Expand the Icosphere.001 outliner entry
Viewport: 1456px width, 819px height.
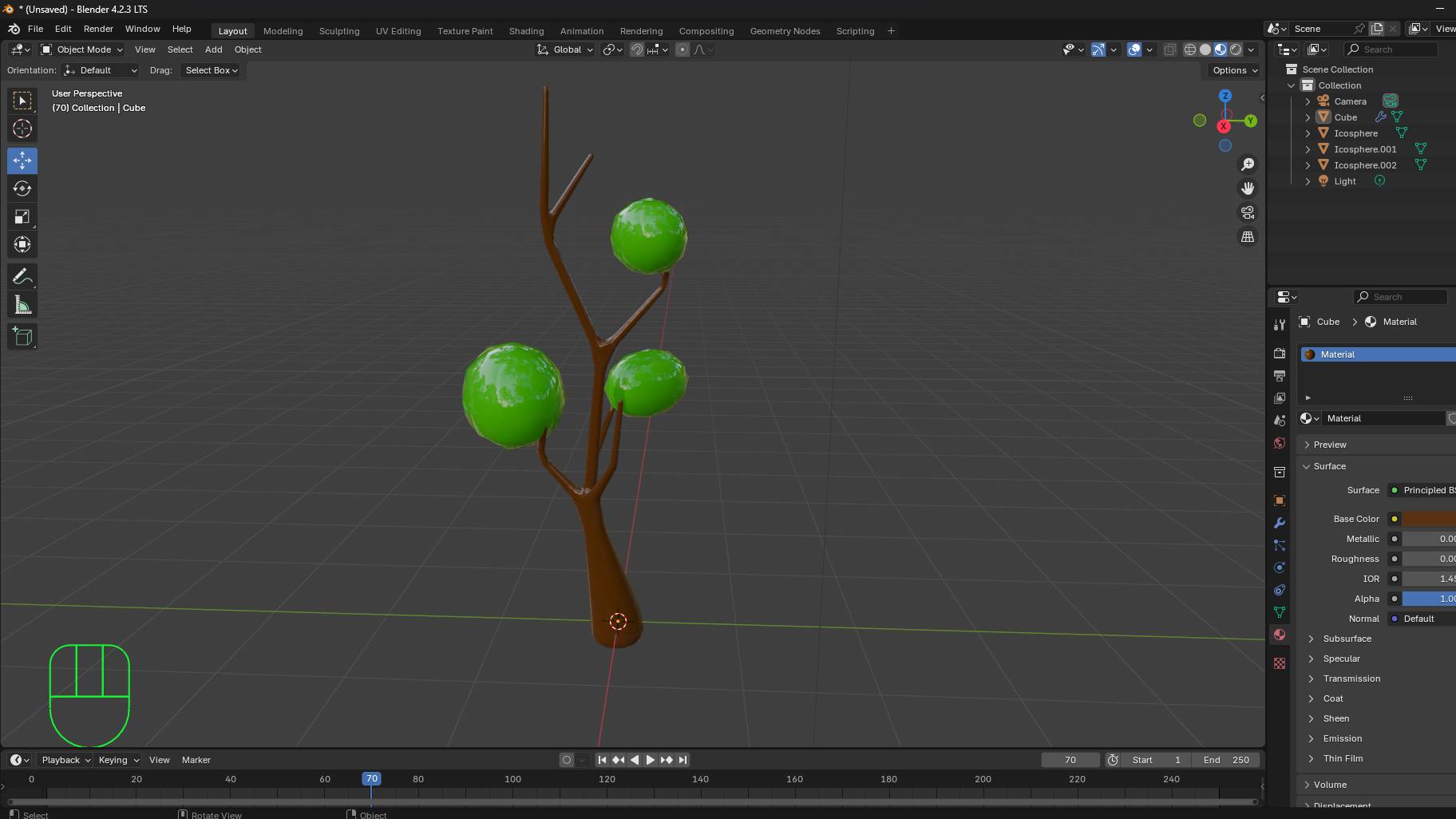point(1309,149)
